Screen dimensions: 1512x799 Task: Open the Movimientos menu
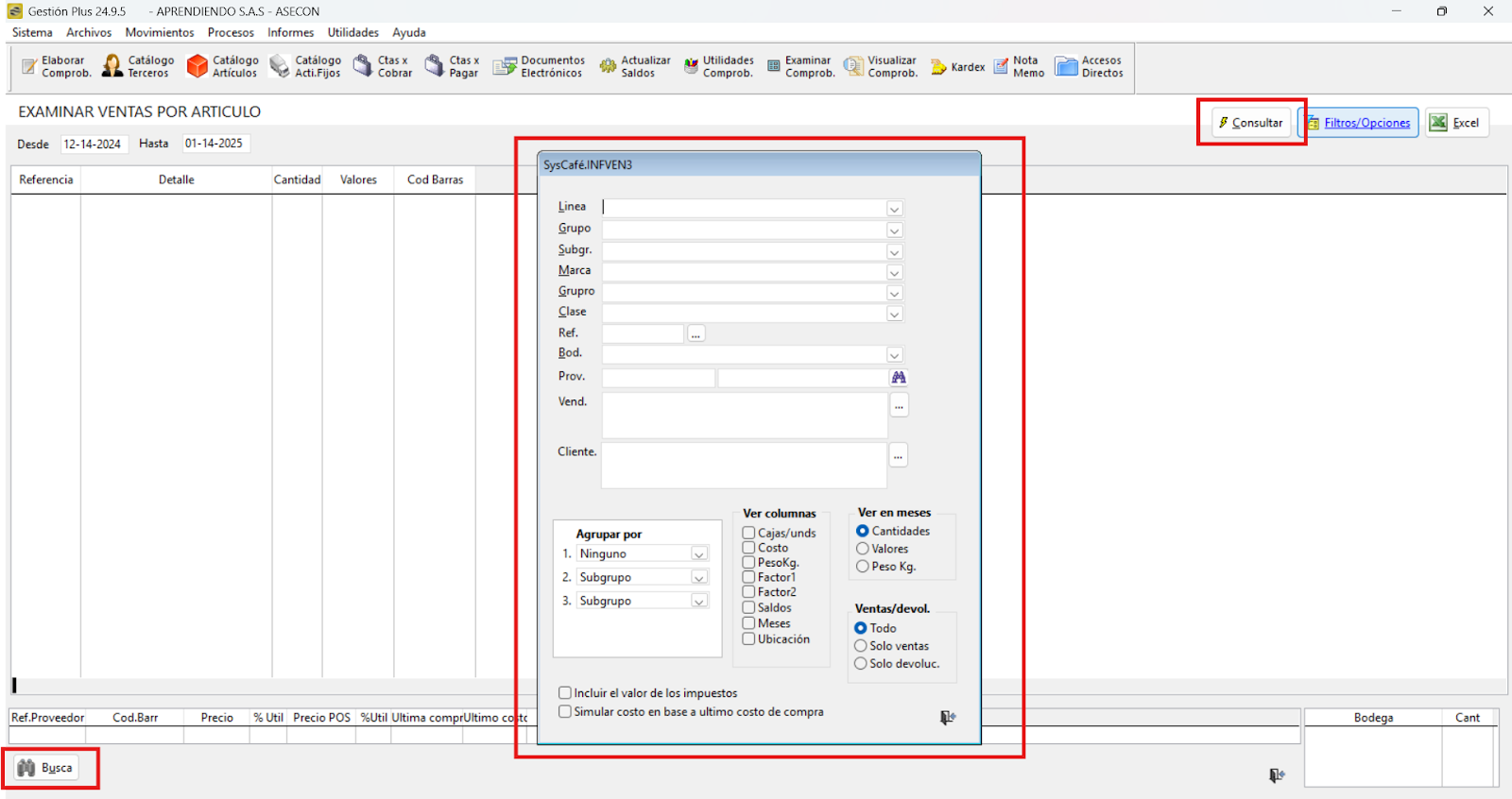[160, 32]
